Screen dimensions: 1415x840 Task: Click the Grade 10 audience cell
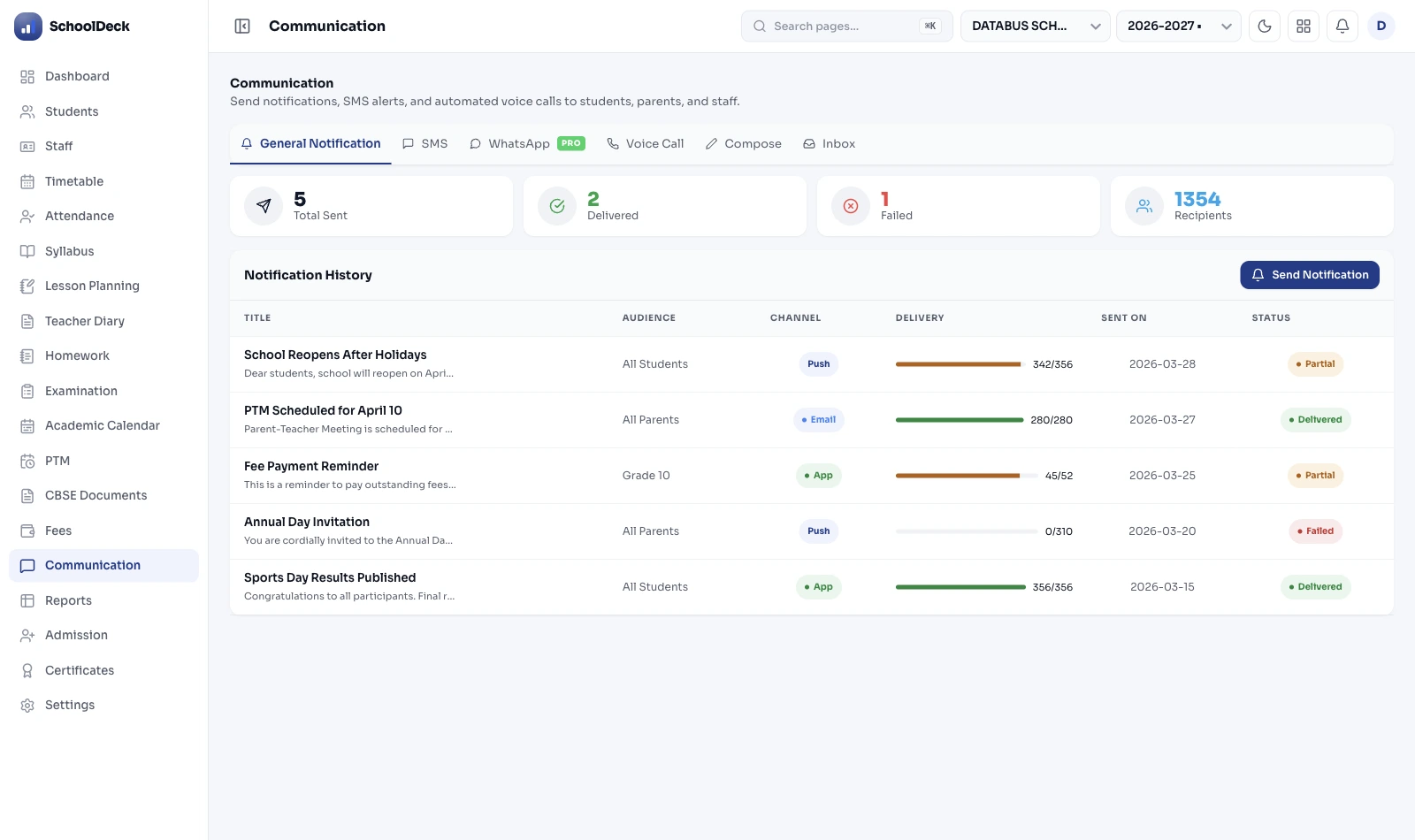coord(646,476)
